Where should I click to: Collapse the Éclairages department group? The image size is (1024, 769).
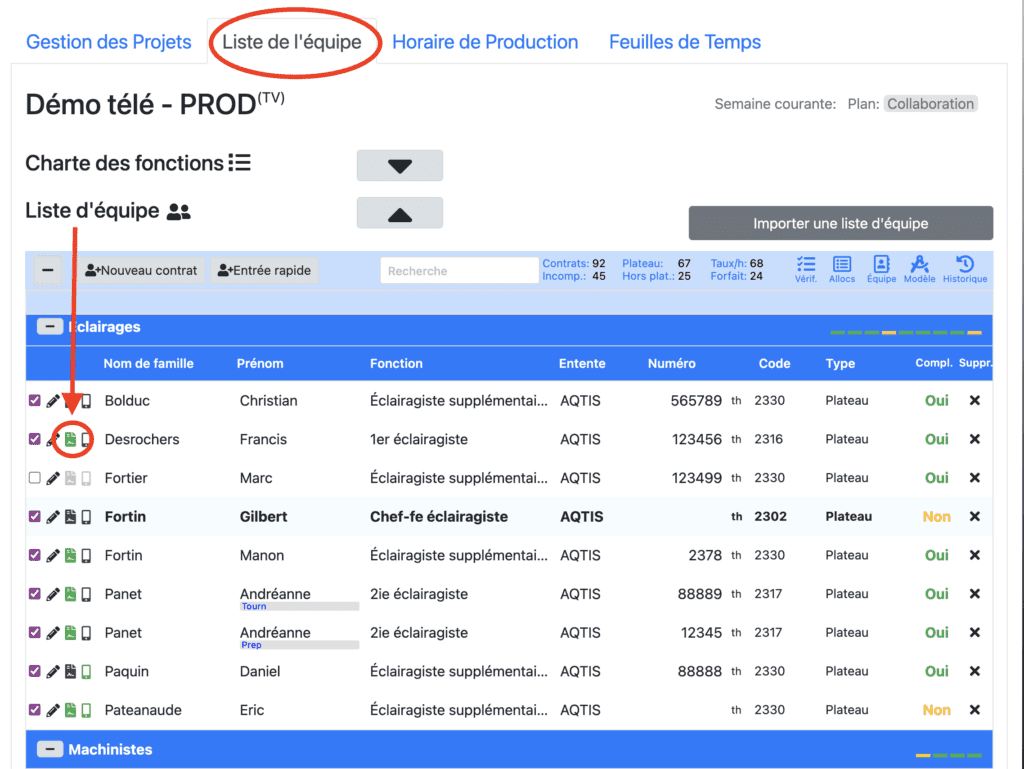pos(47,327)
